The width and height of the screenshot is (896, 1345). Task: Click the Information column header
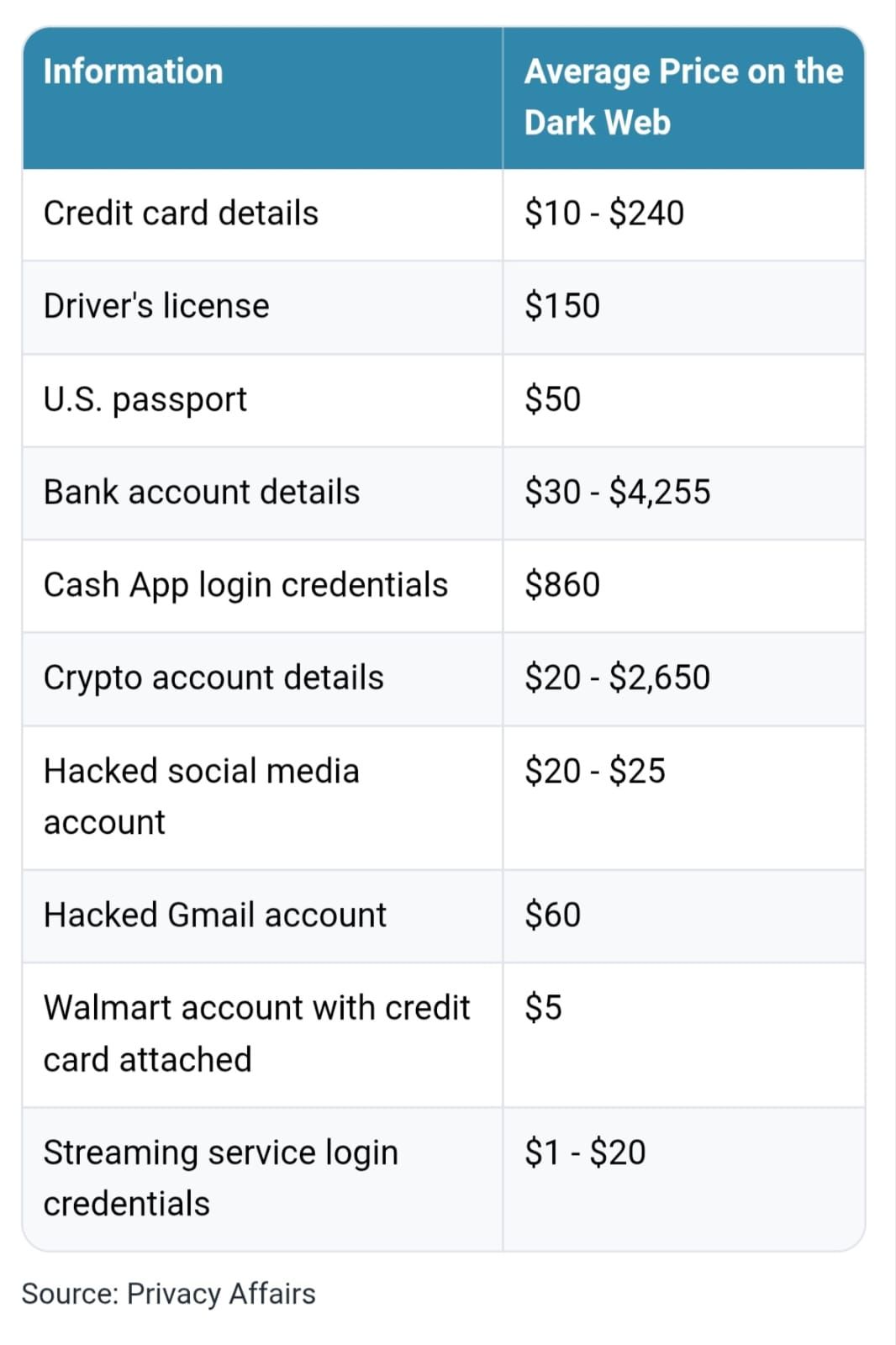point(133,71)
